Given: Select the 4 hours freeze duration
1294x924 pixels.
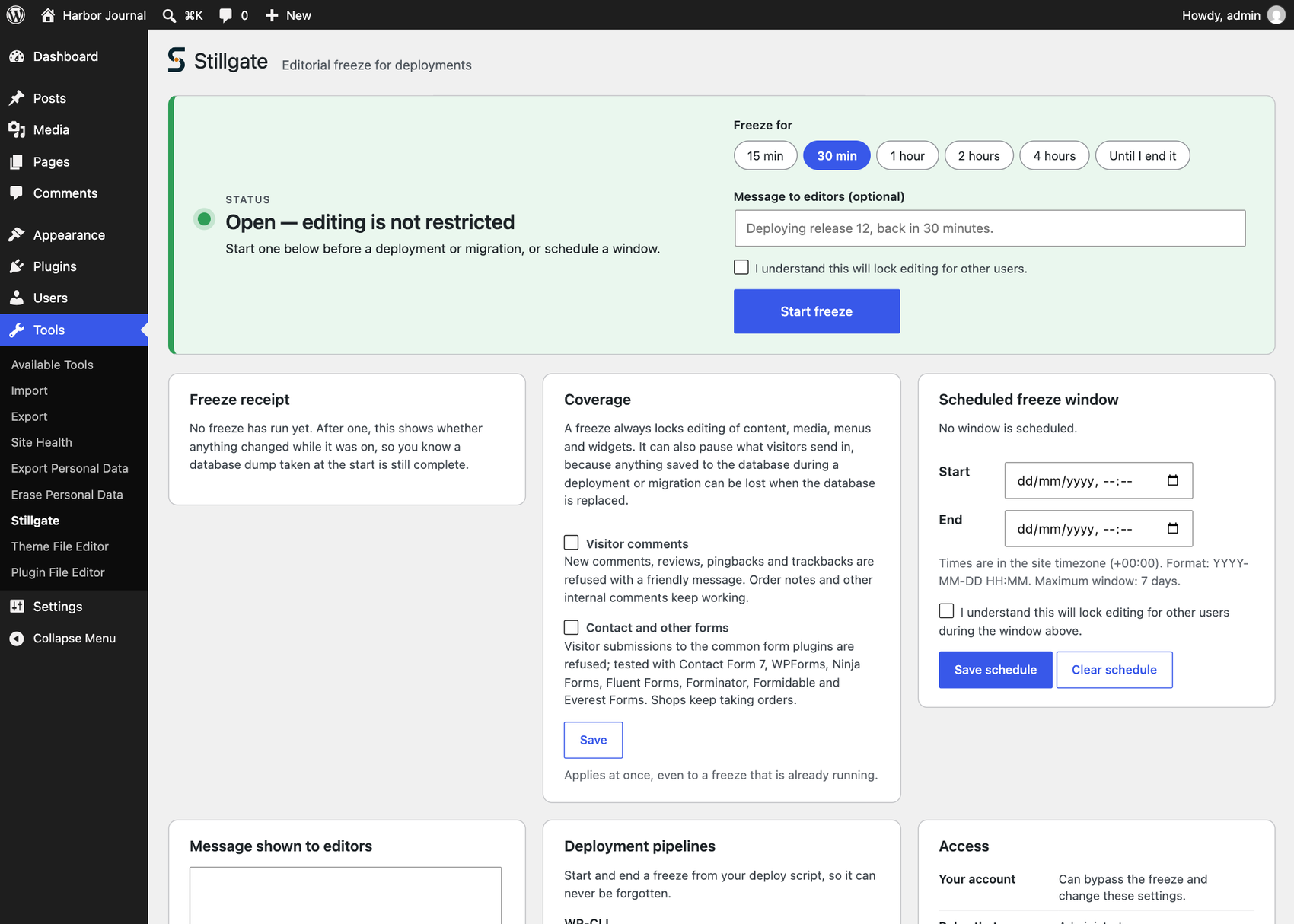Looking at the screenshot, I should coord(1054,156).
